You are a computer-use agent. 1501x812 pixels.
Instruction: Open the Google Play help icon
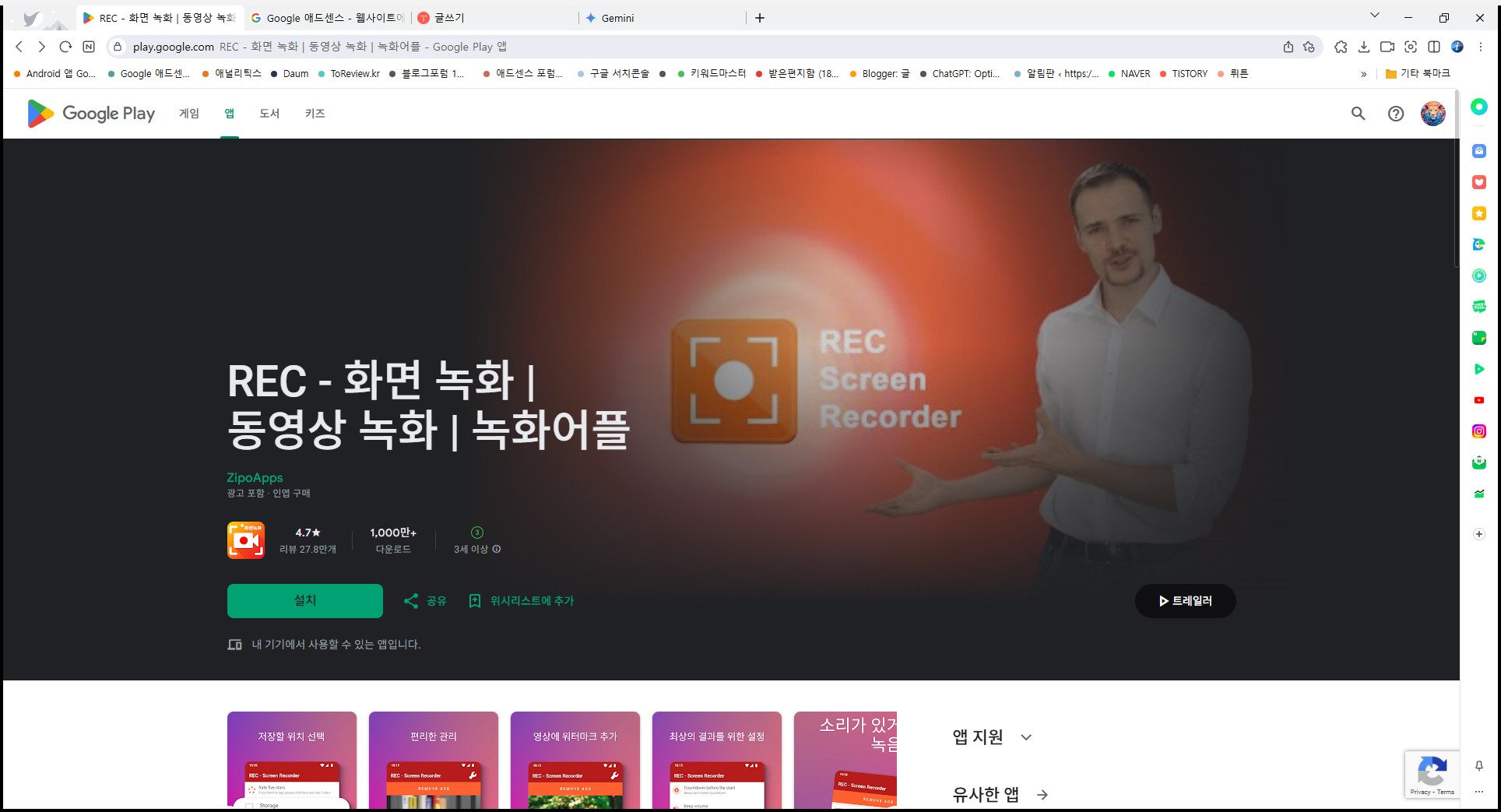click(1395, 114)
